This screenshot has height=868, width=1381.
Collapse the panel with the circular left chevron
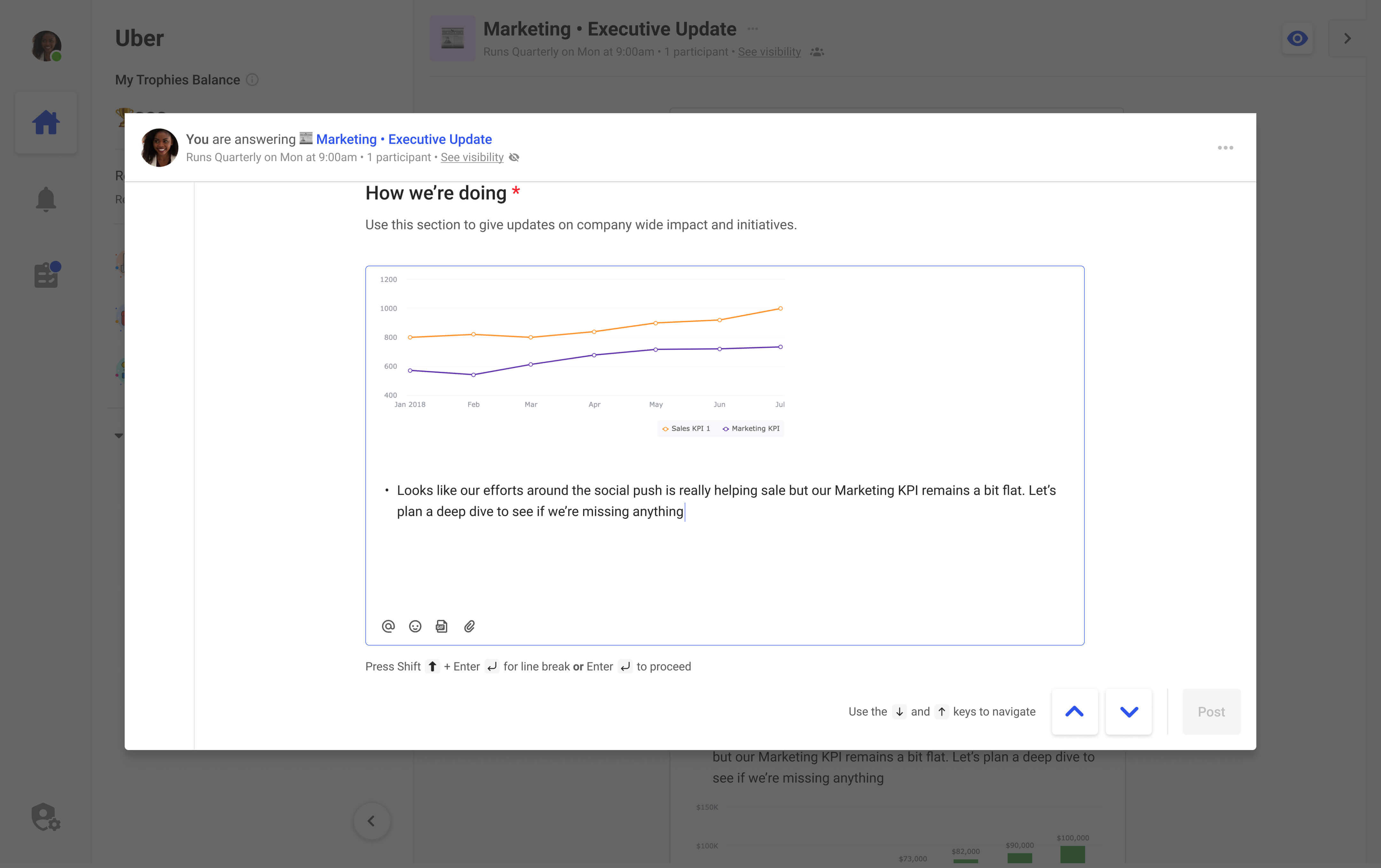click(372, 821)
